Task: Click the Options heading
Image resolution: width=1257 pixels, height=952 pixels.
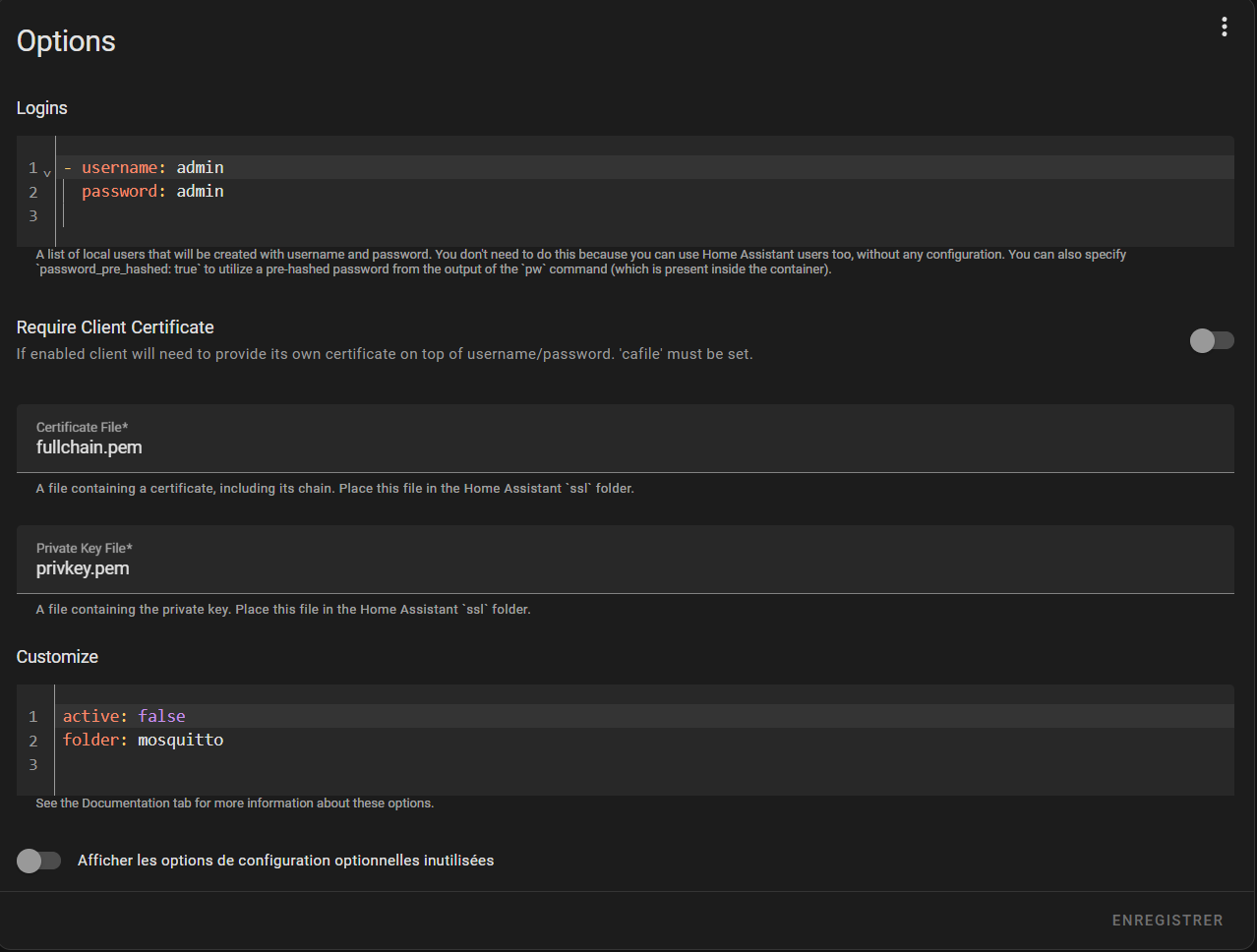Action: coord(66,41)
